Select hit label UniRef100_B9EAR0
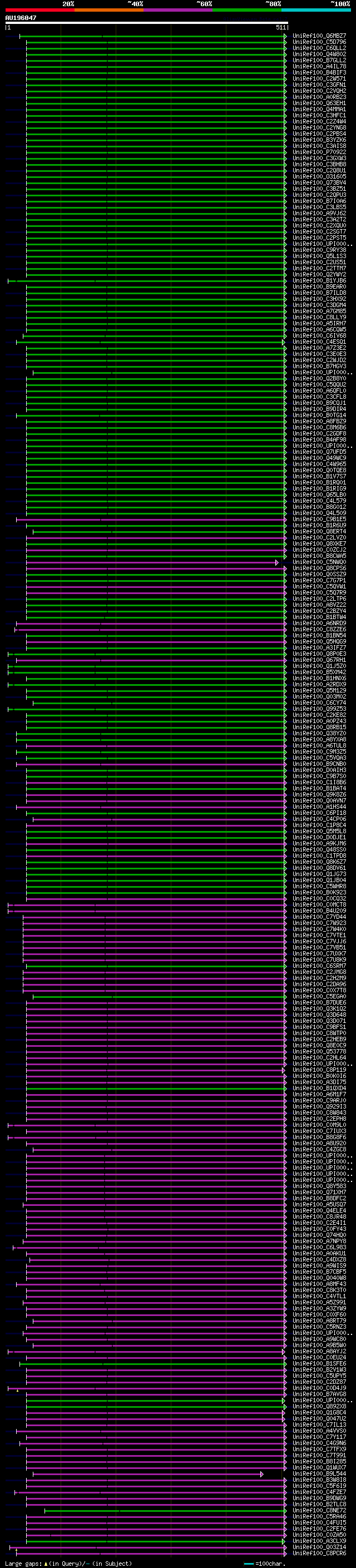Screen dimensions: 356x1568 click(319, 286)
